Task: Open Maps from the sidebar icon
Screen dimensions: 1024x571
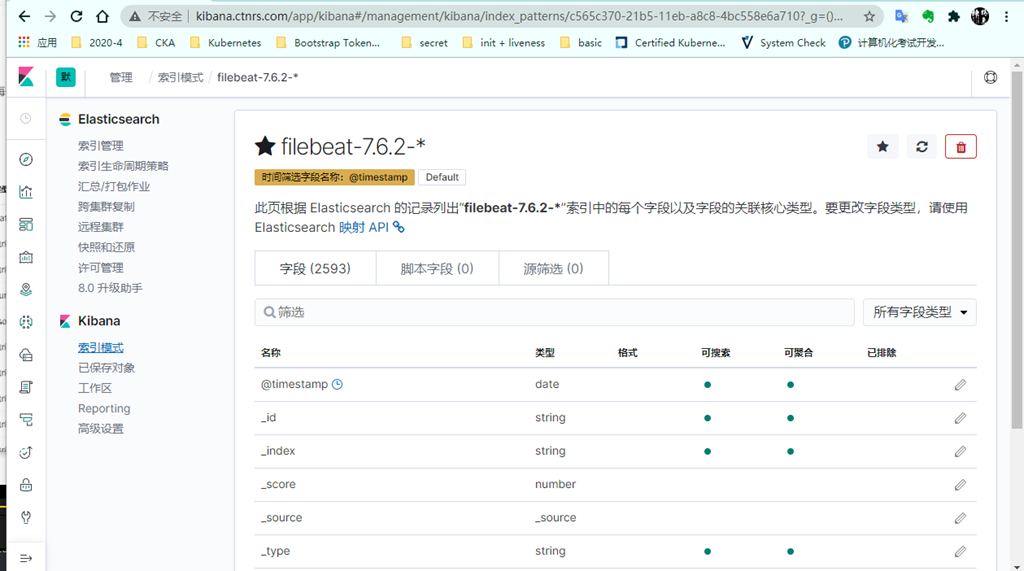Action: tap(25, 289)
